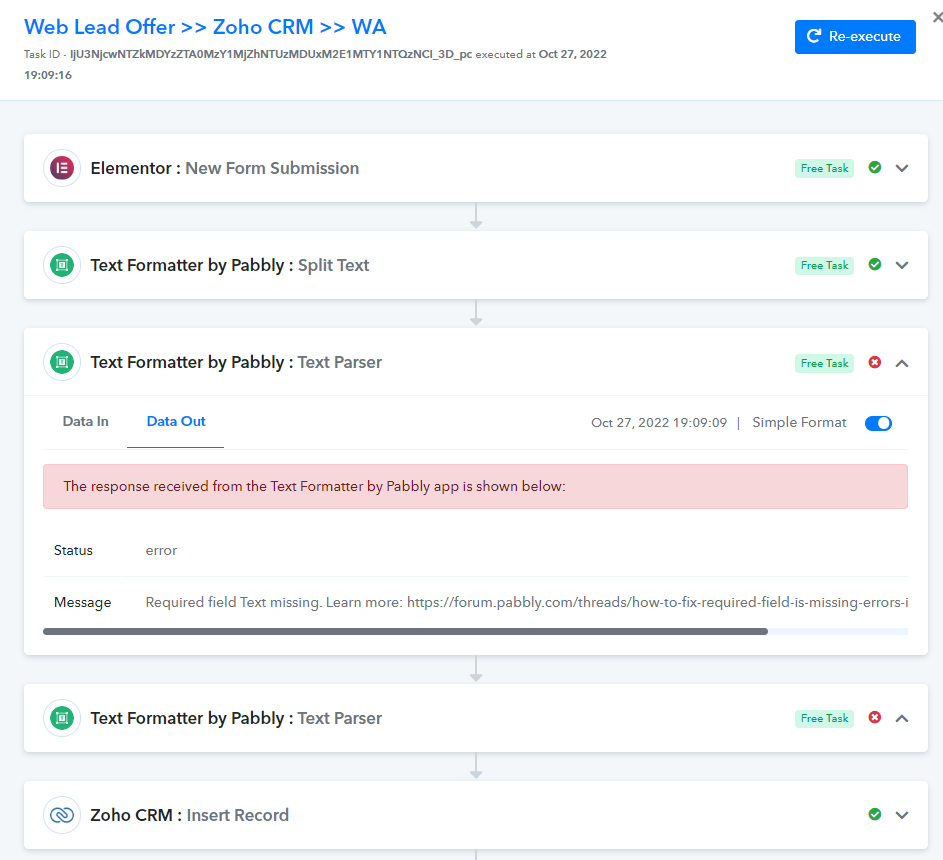Click the green success check on Zoho CRM
Image resolution: width=943 pixels, height=860 pixels.
tap(875, 814)
